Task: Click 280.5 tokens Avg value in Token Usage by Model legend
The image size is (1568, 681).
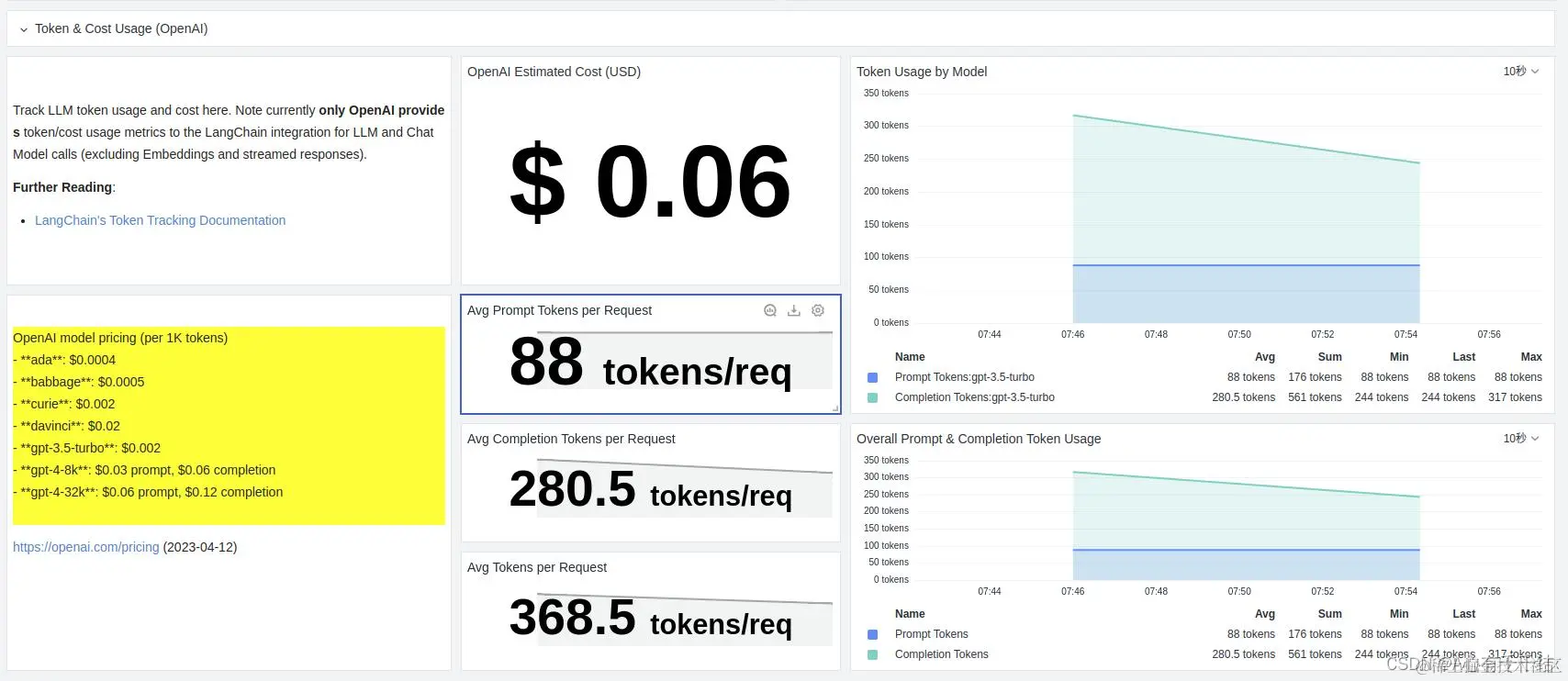Action: pyautogui.click(x=1243, y=397)
